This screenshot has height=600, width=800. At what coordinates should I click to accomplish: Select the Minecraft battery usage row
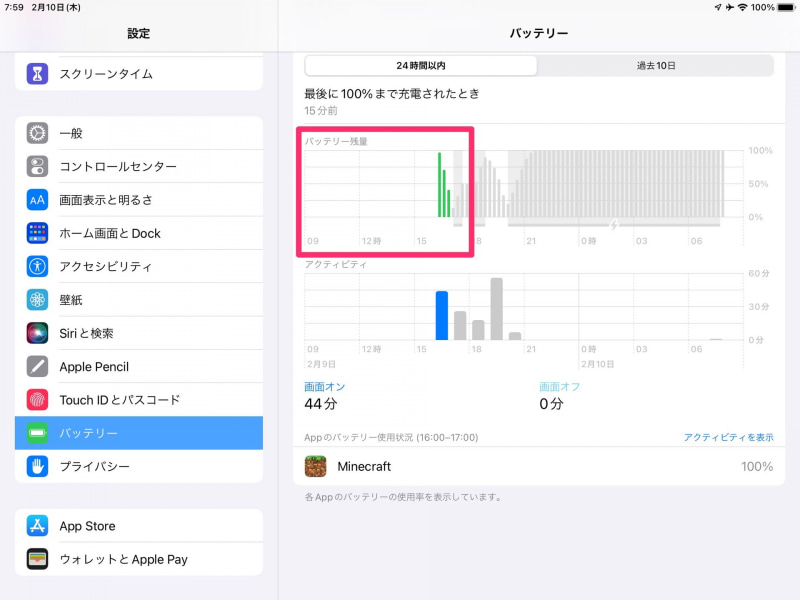coord(539,466)
